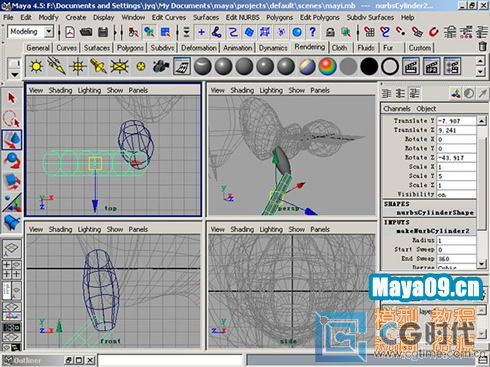Open the Edit NURBS menu
Viewport: 490px width, 367px height.
coord(242,17)
